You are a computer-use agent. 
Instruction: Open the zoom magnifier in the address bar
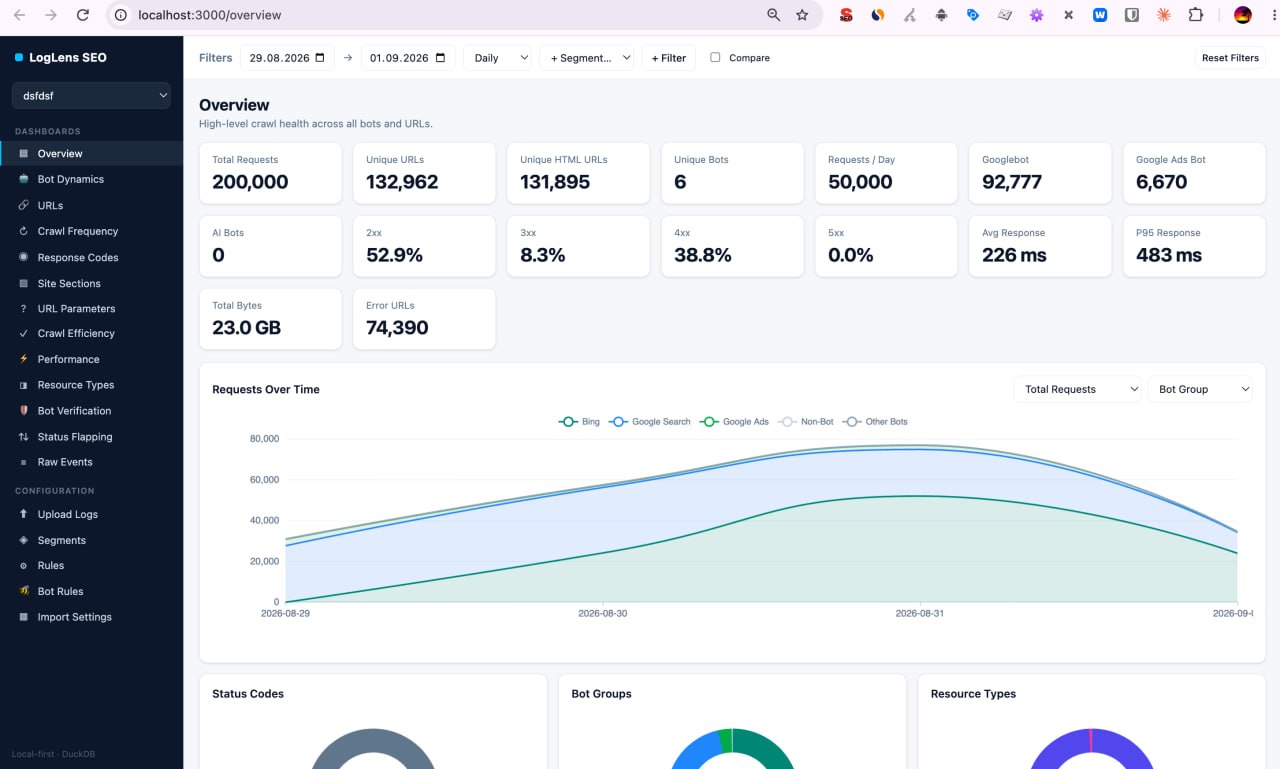click(x=773, y=15)
